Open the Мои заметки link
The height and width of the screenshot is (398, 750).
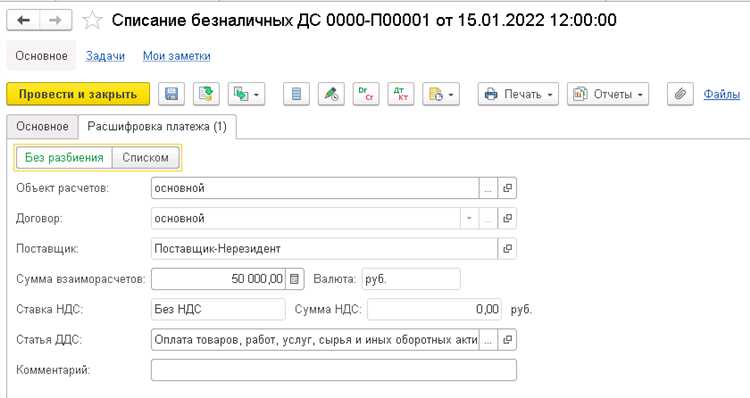[176, 56]
